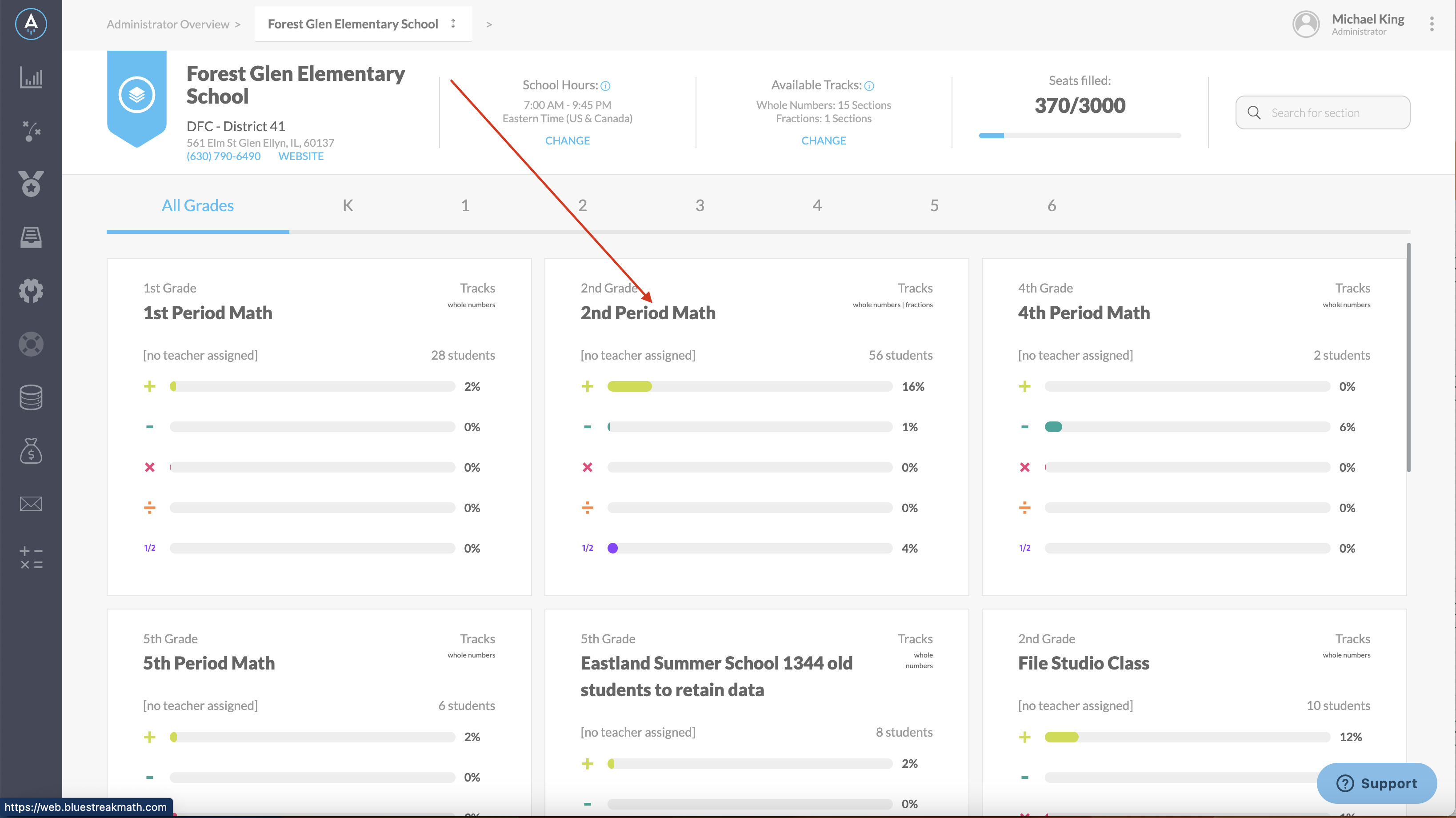Click DFC - District 41 text
Image resolution: width=1456 pixels, height=818 pixels.
point(236,126)
